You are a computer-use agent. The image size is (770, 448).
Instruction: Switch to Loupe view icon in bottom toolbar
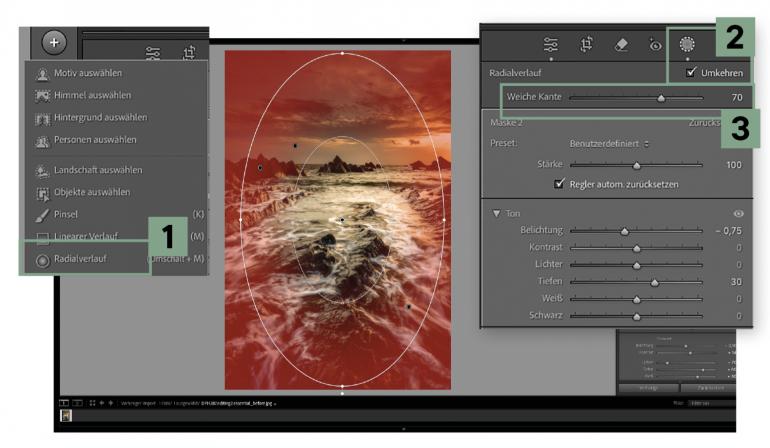[x=64, y=403]
